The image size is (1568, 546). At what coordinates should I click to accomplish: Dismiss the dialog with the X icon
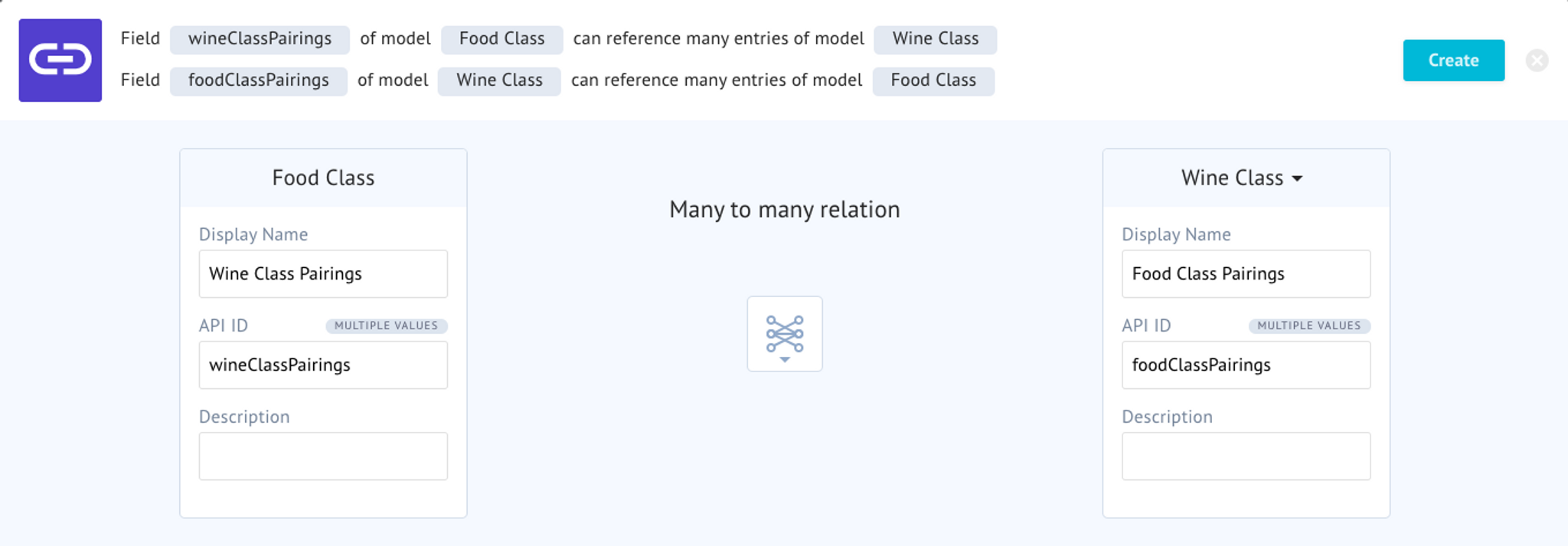pos(1537,60)
